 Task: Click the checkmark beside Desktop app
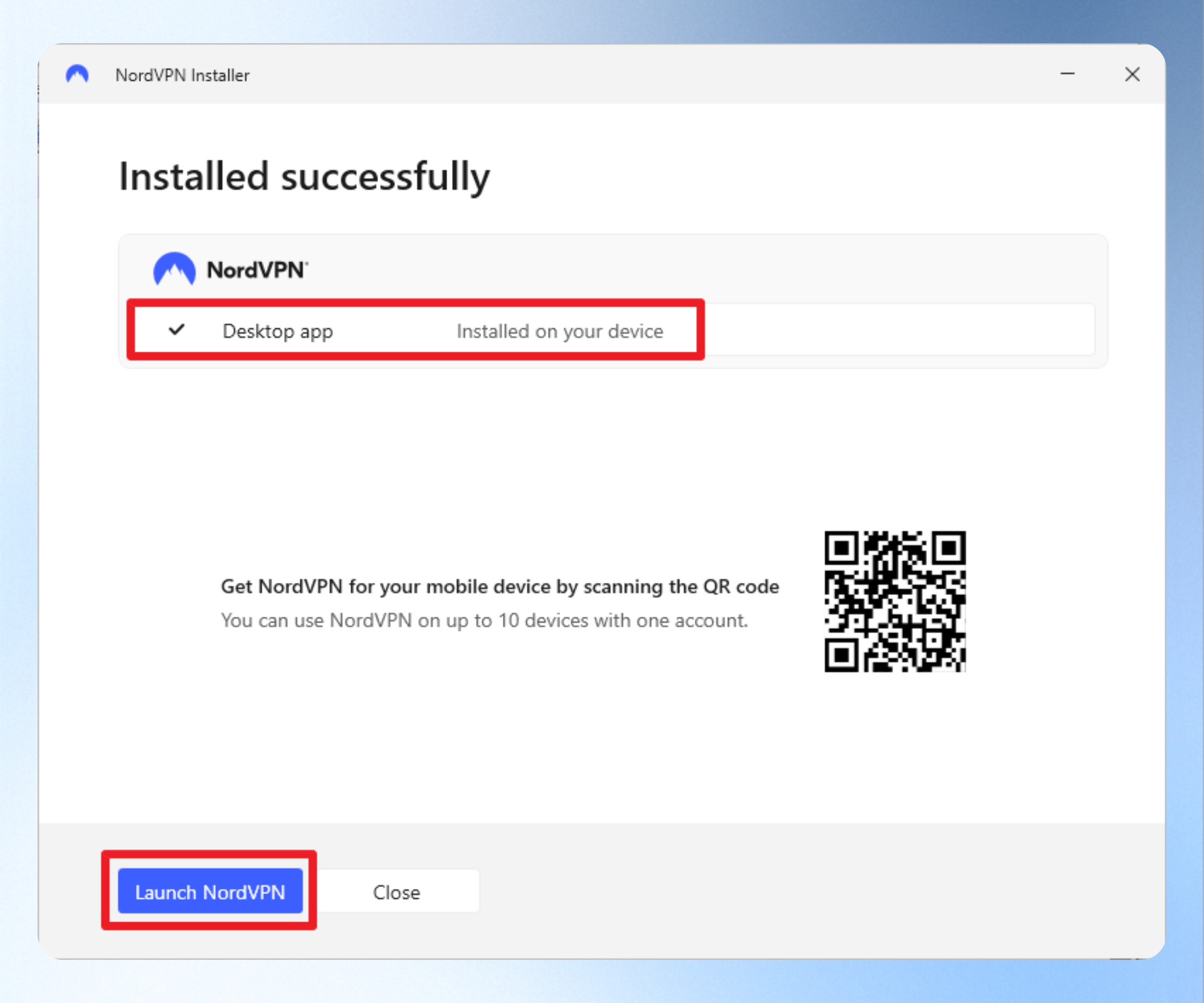[x=177, y=329]
